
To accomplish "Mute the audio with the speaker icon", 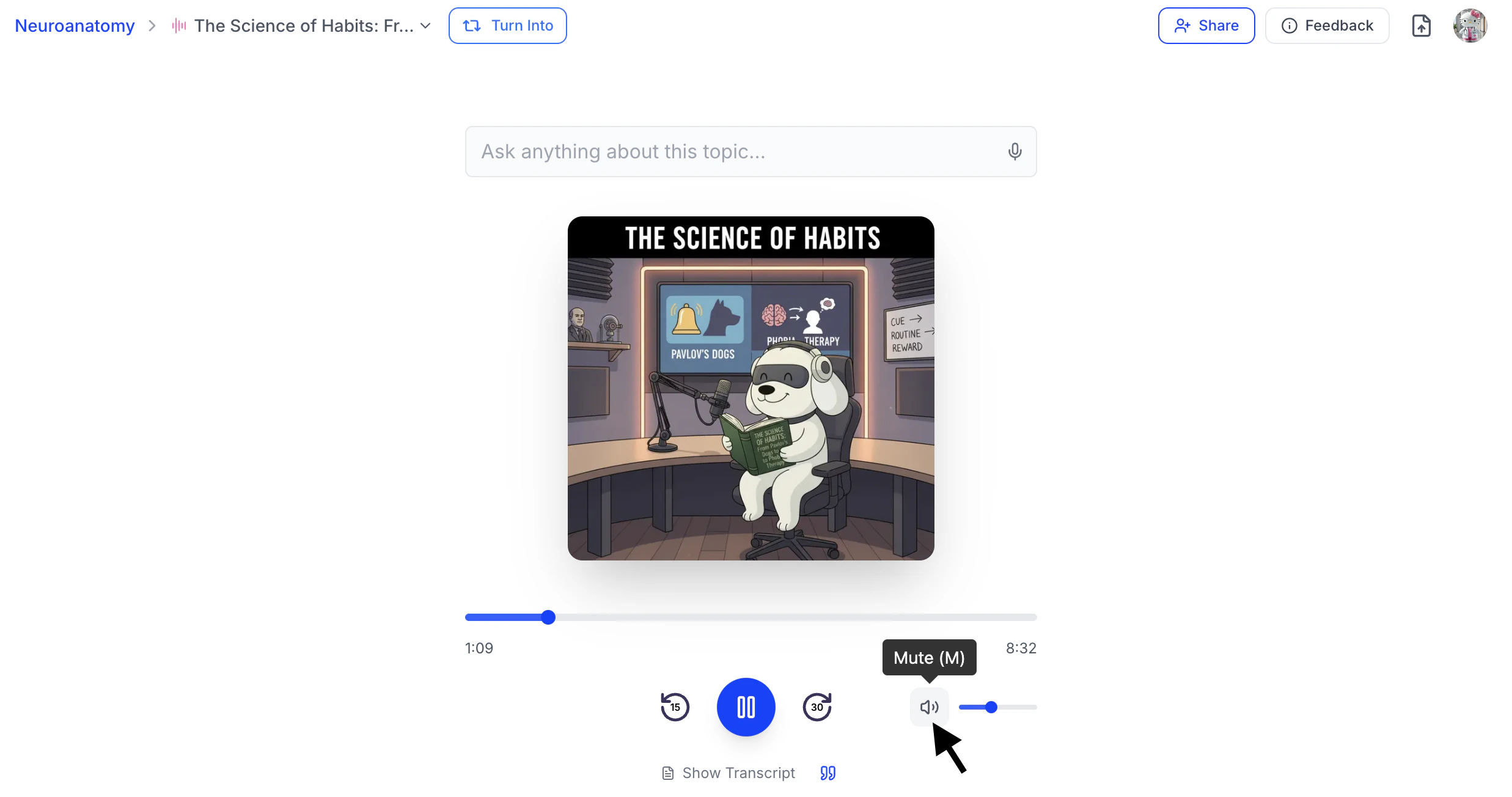I will [929, 707].
